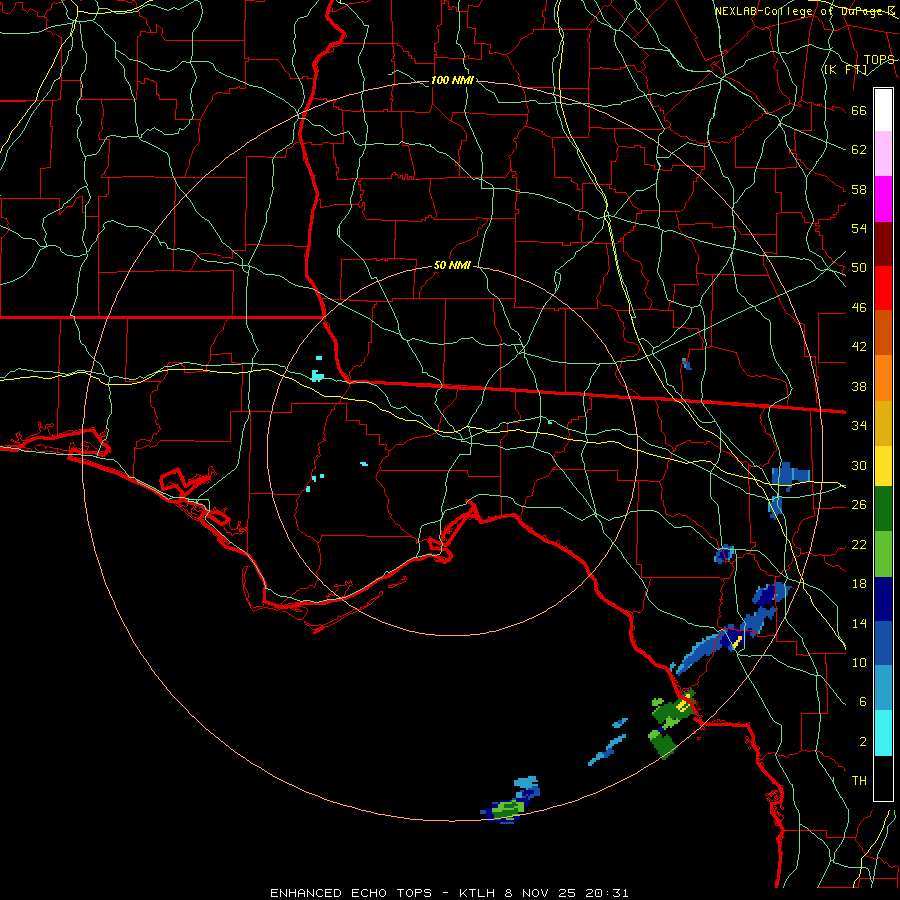This screenshot has height=900, width=900.
Task: Click the legend value "34"
Action: [x=859, y=426]
